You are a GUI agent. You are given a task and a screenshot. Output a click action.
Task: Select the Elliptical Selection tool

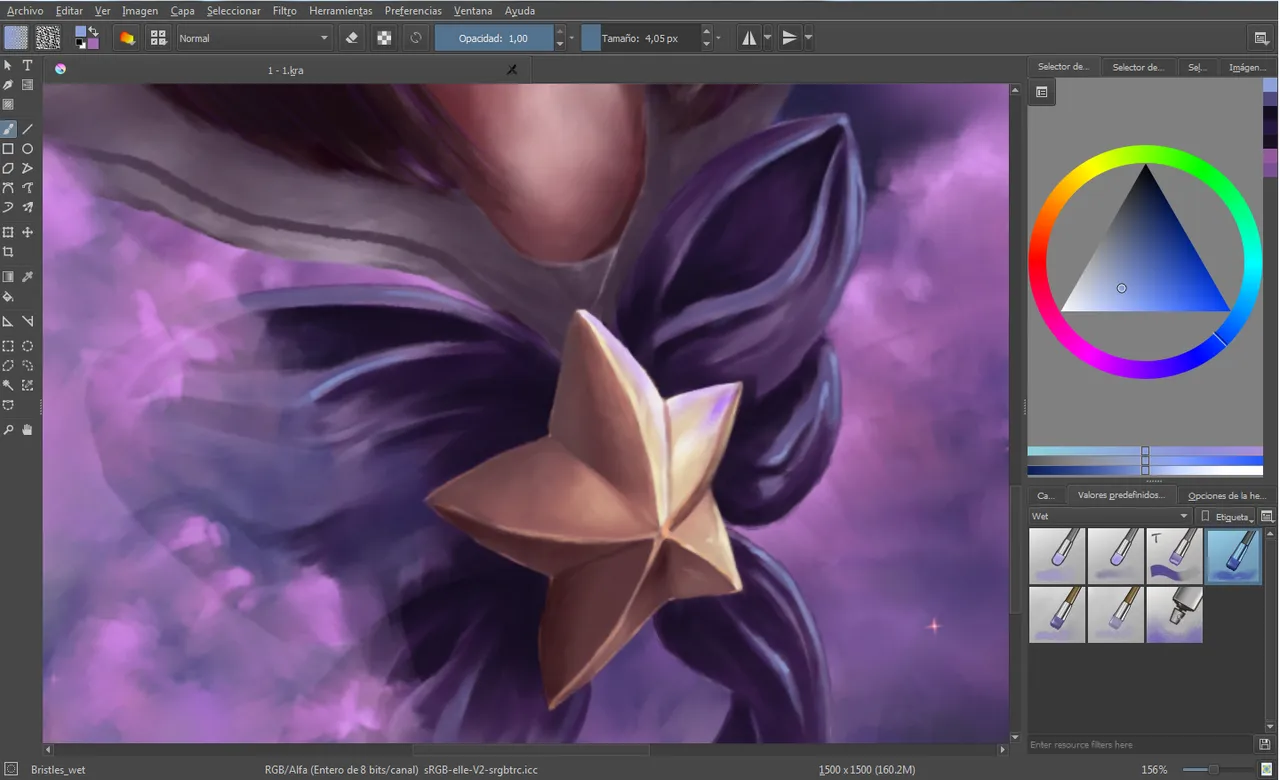coord(28,346)
